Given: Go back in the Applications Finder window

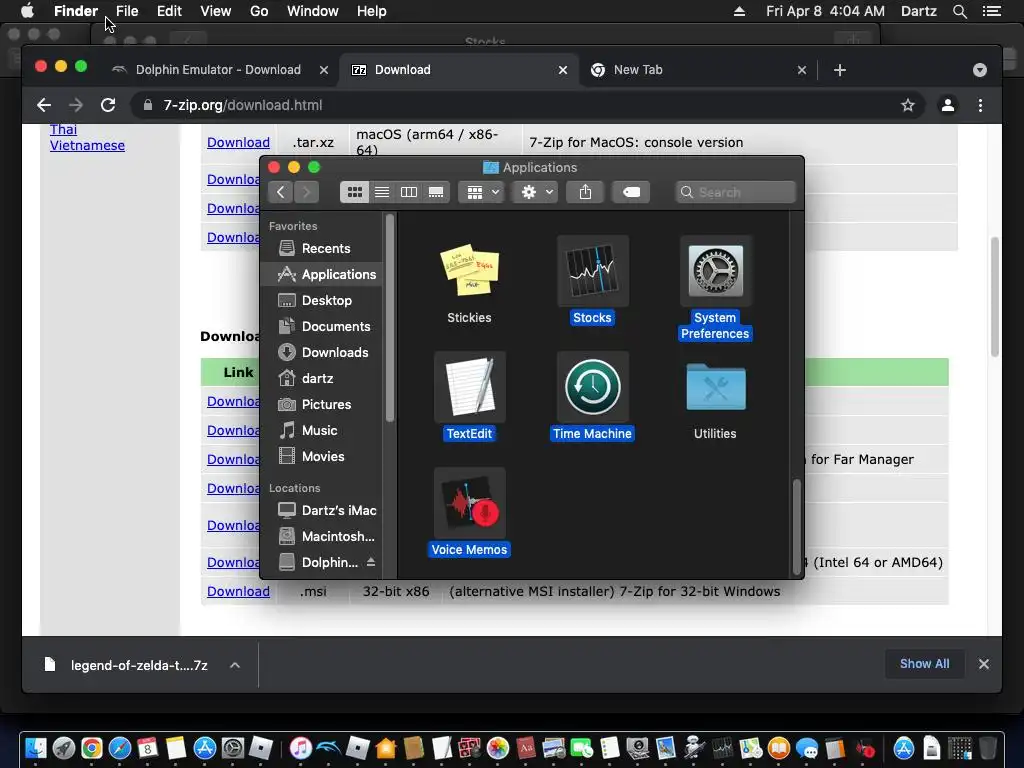Looking at the screenshot, I should [x=281, y=192].
